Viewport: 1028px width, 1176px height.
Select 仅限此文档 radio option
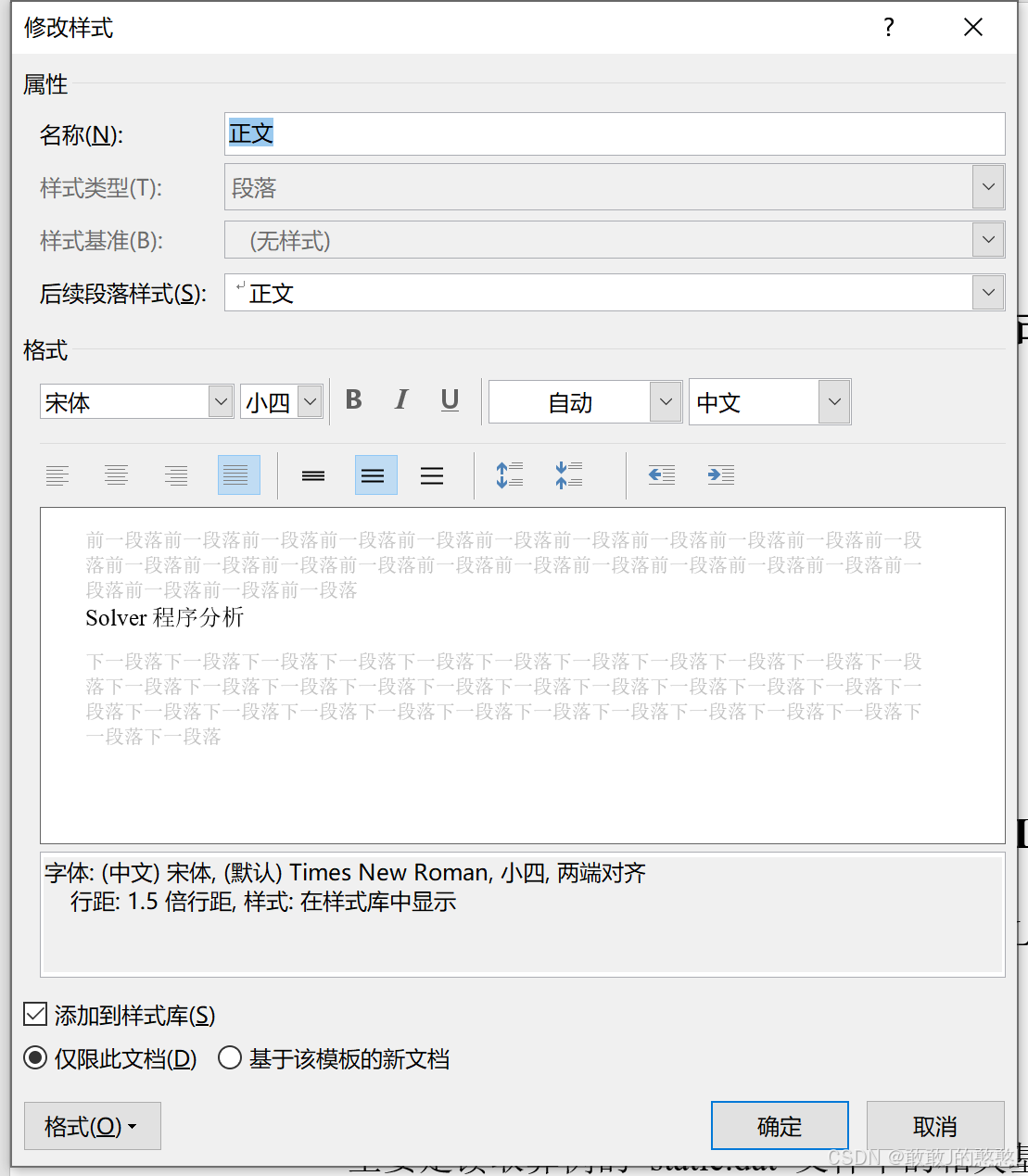click(x=36, y=1058)
